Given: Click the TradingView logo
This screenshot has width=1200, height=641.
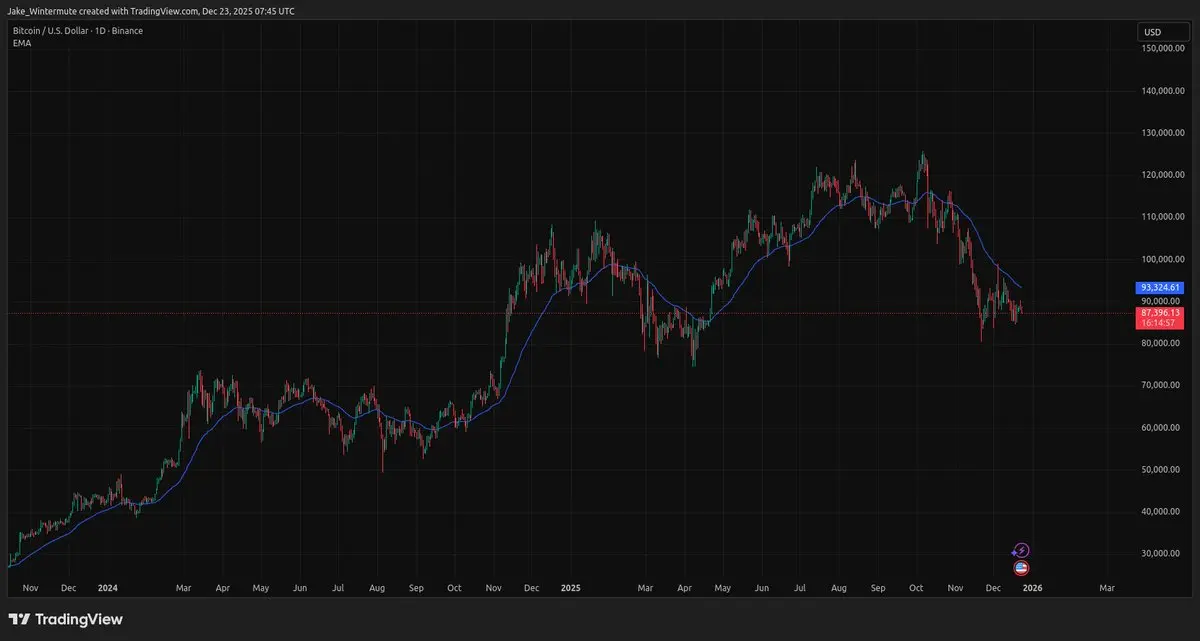Looking at the screenshot, I should click(x=66, y=619).
